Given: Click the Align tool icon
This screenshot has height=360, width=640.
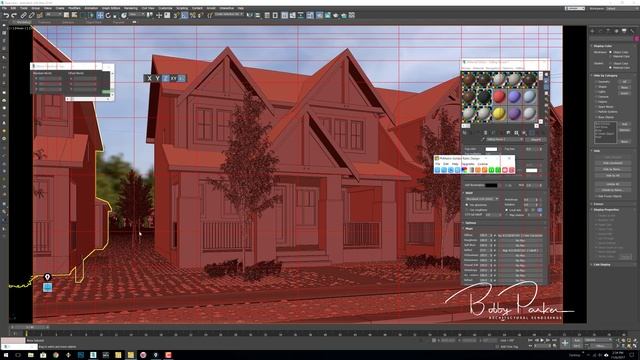Looking at the screenshot, I should 258,16.
